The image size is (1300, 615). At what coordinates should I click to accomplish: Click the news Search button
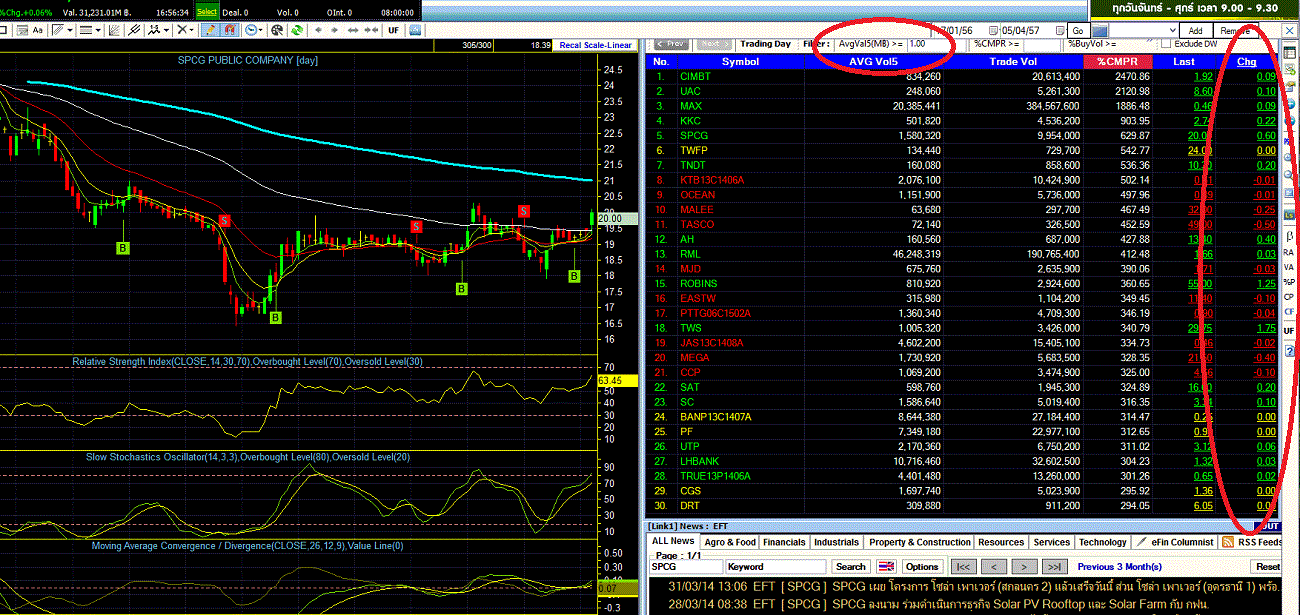point(850,566)
